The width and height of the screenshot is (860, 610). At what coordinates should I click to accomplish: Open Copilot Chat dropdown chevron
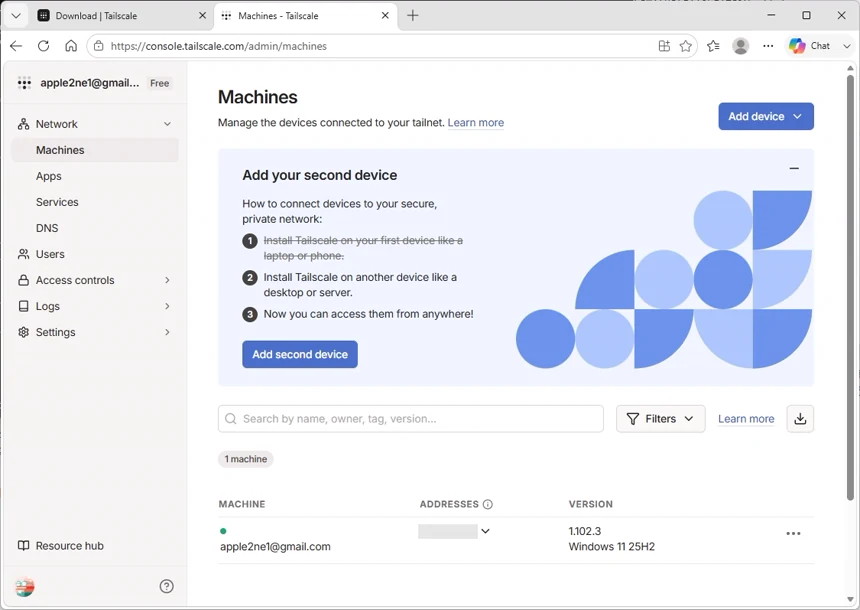tap(846, 46)
